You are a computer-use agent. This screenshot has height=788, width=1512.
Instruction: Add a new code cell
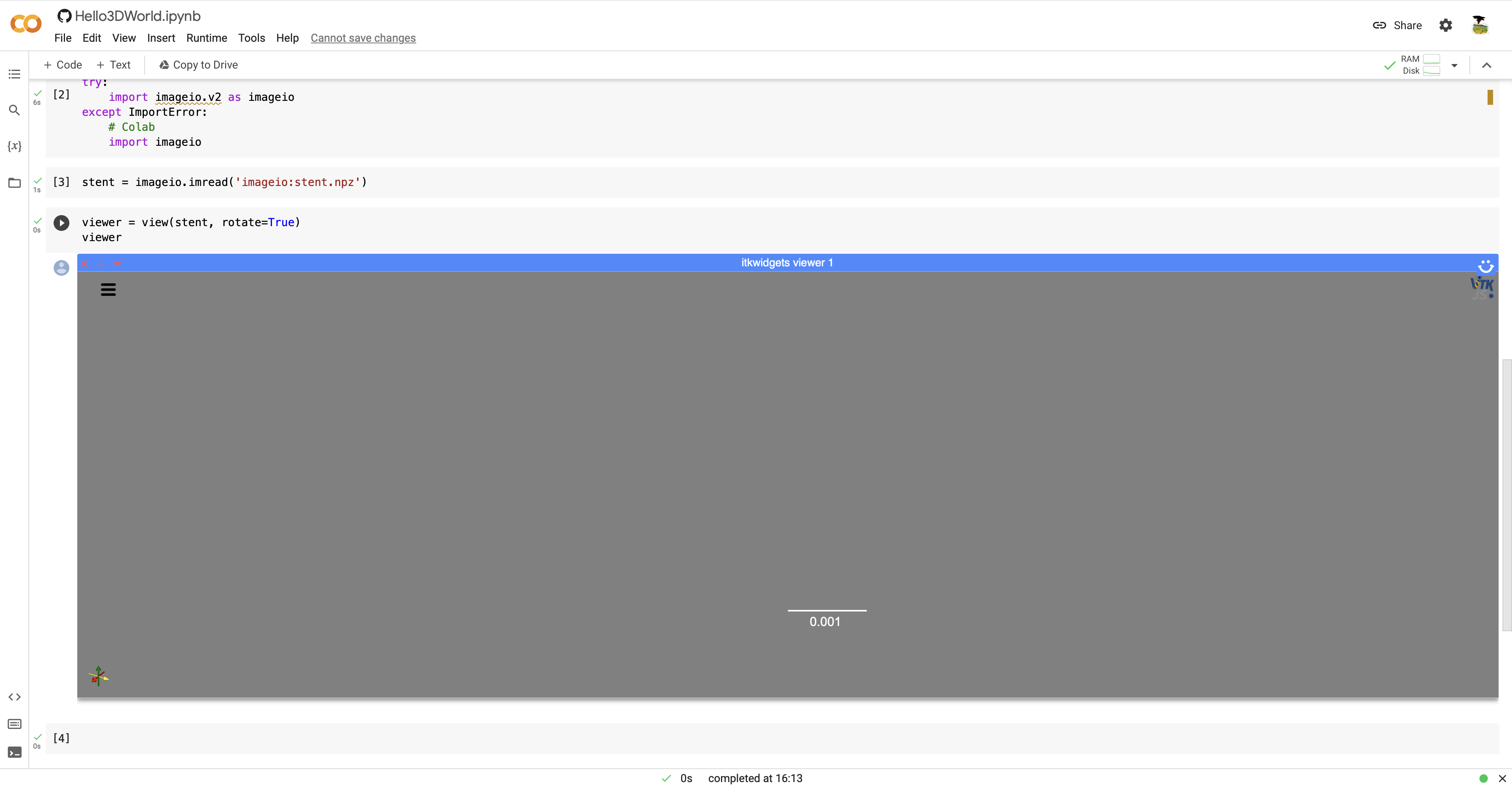pyautogui.click(x=62, y=65)
